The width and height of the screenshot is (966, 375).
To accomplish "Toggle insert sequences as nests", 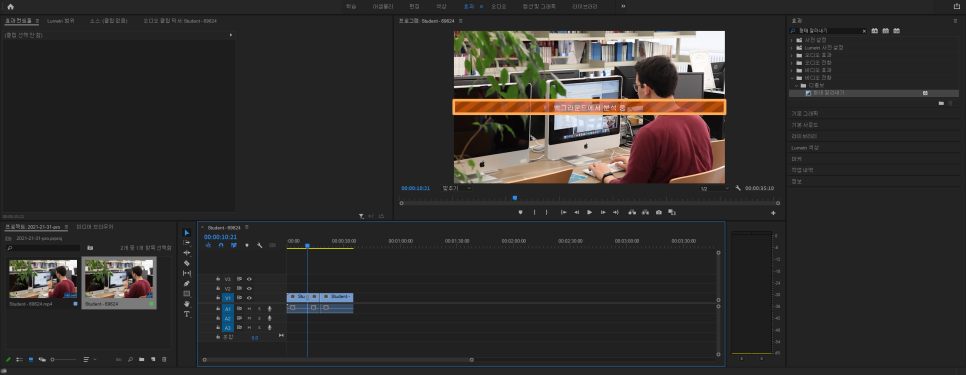I will click(x=208, y=245).
